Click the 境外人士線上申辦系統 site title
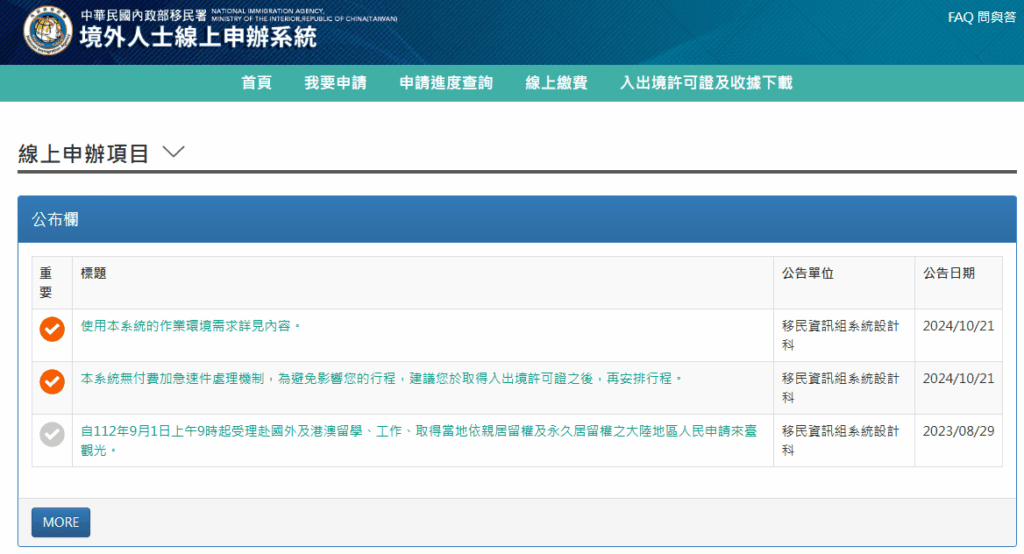 click(x=198, y=37)
